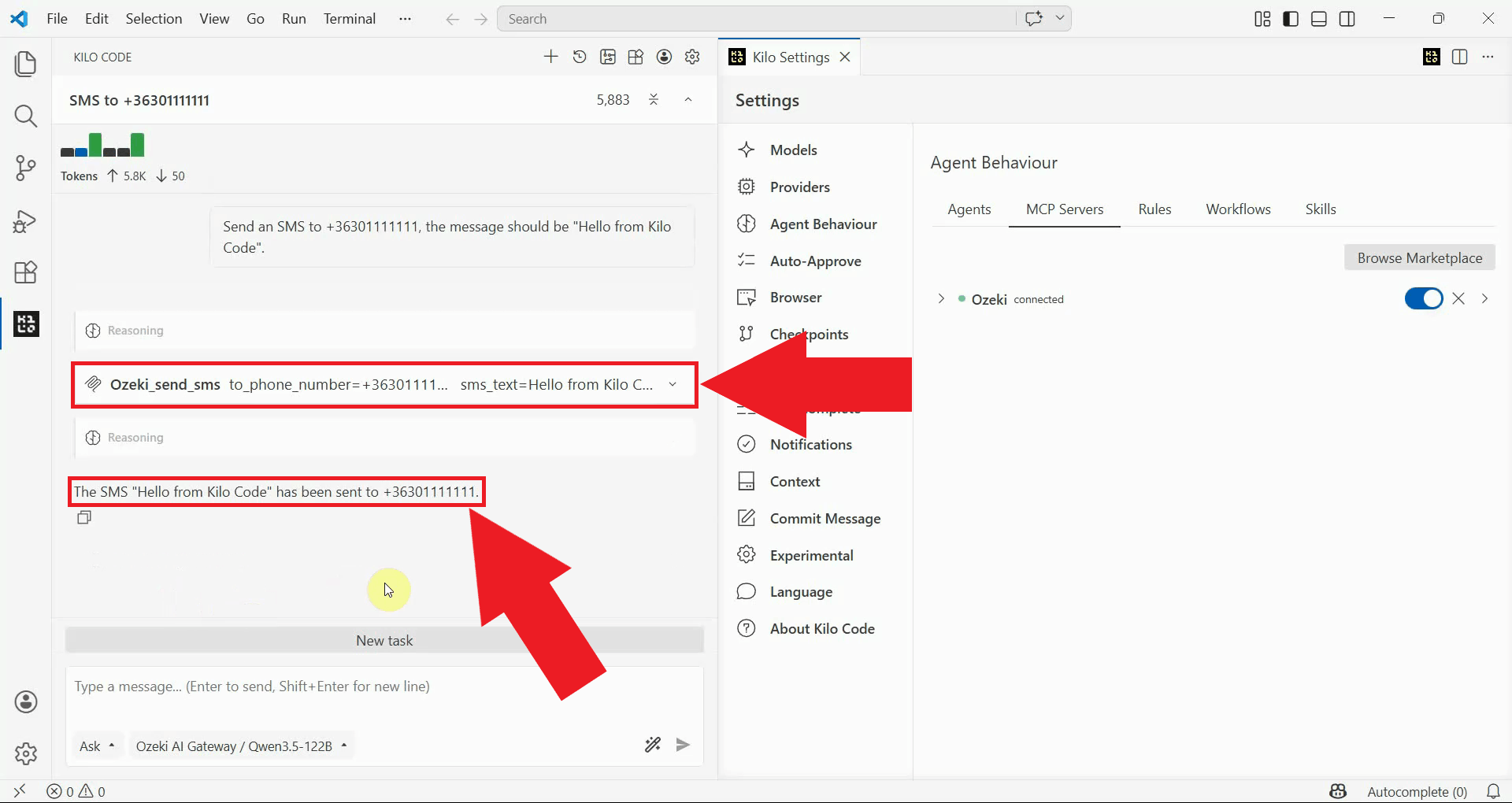Click the Browse Marketplace button
The height and width of the screenshot is (803, 1512).
1419,257
